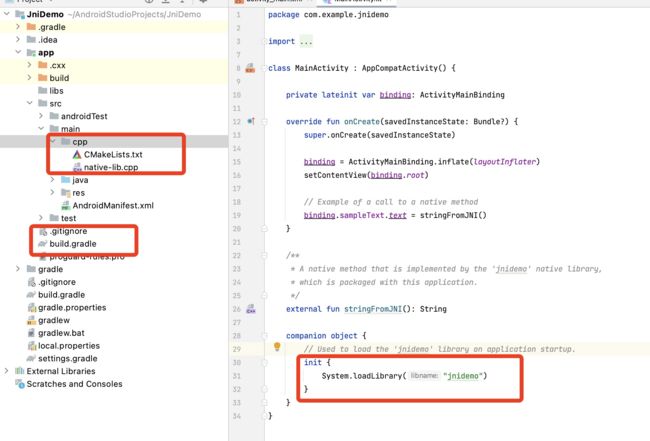Select .gitignore under the app module
Screen dimensions: 650x441
pos(114,231)
